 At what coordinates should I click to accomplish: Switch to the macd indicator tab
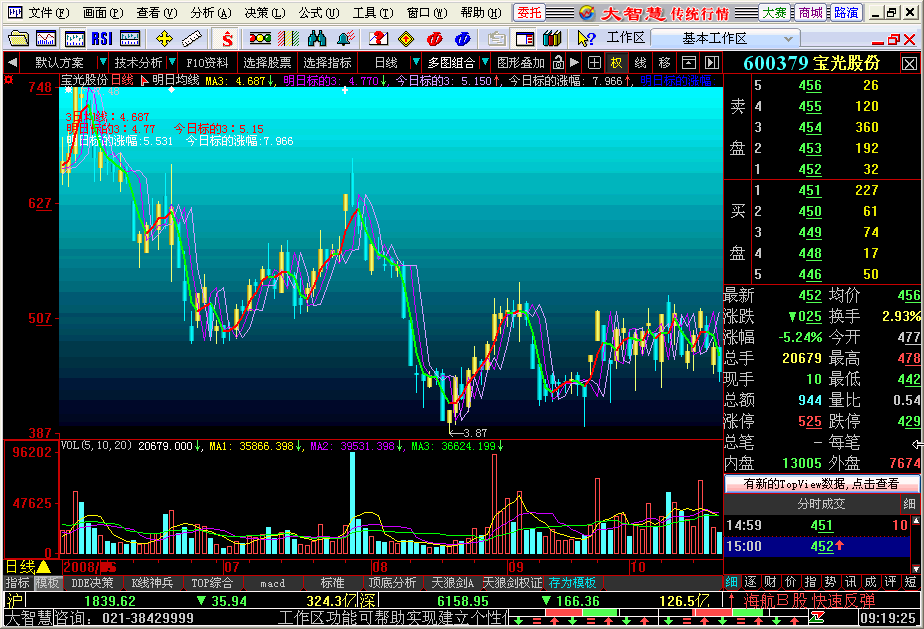pos(272,583)
